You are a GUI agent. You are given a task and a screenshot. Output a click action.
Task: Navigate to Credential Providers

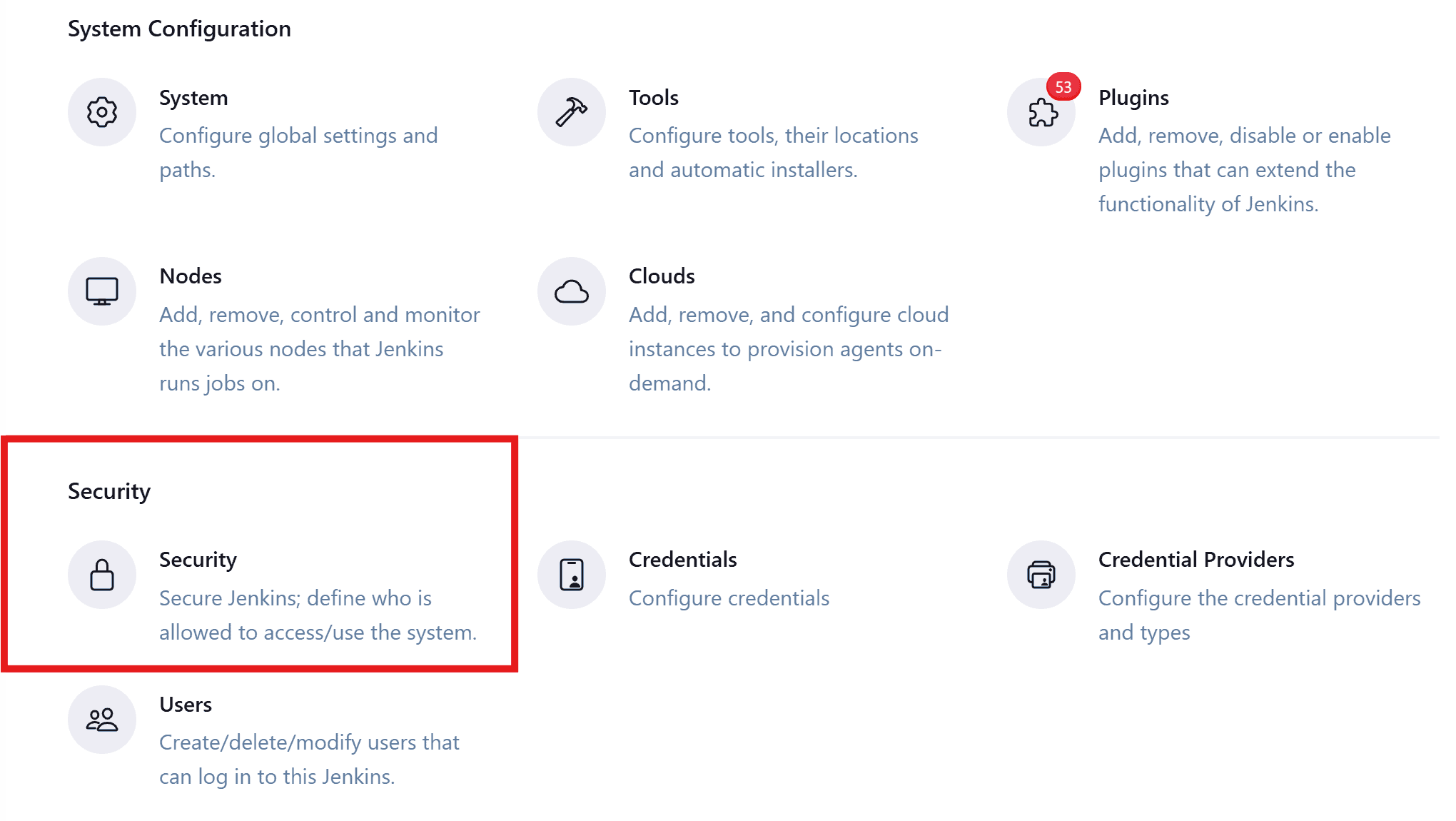pos(1196,560)
